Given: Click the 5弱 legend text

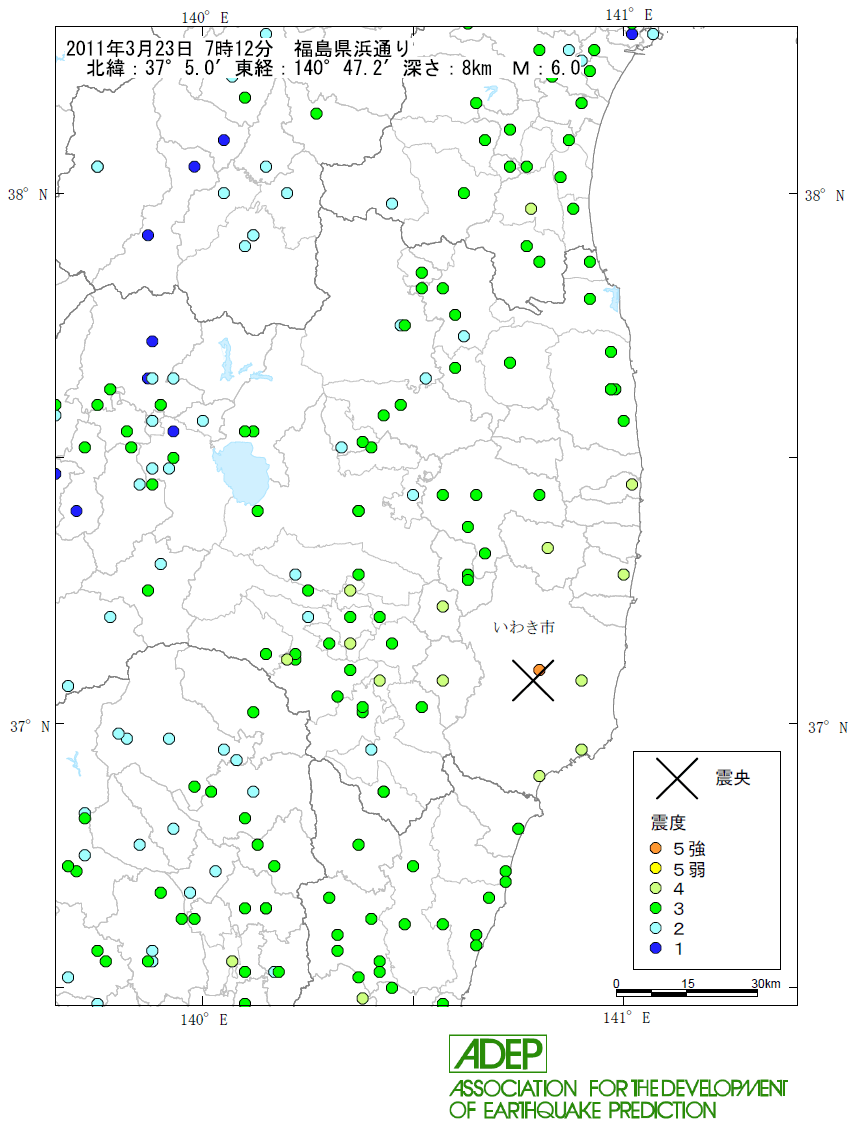Looking at the screenshot, I should click(x=689, y=869).
